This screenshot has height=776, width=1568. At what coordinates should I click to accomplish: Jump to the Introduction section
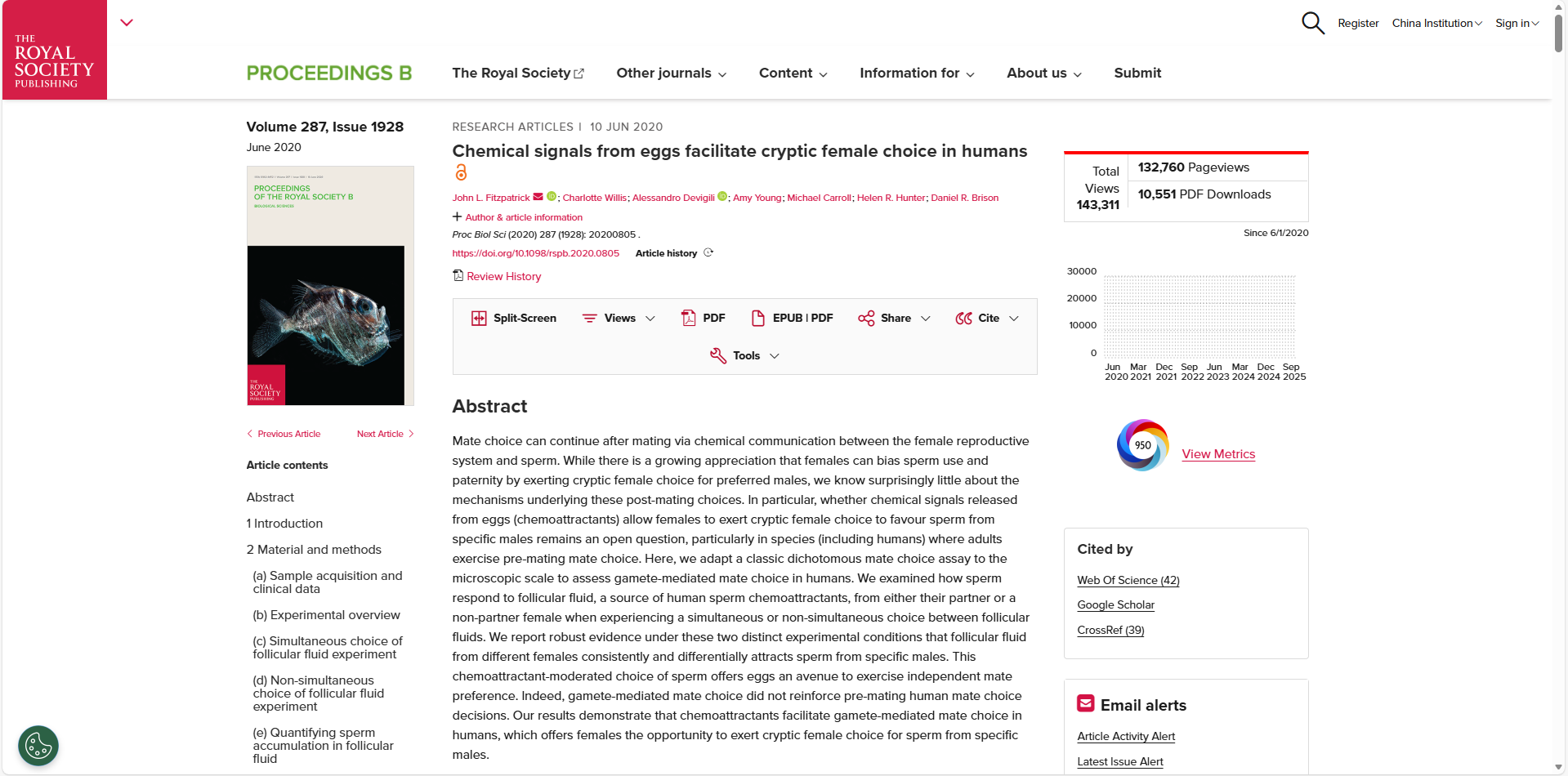coord(284,524)
